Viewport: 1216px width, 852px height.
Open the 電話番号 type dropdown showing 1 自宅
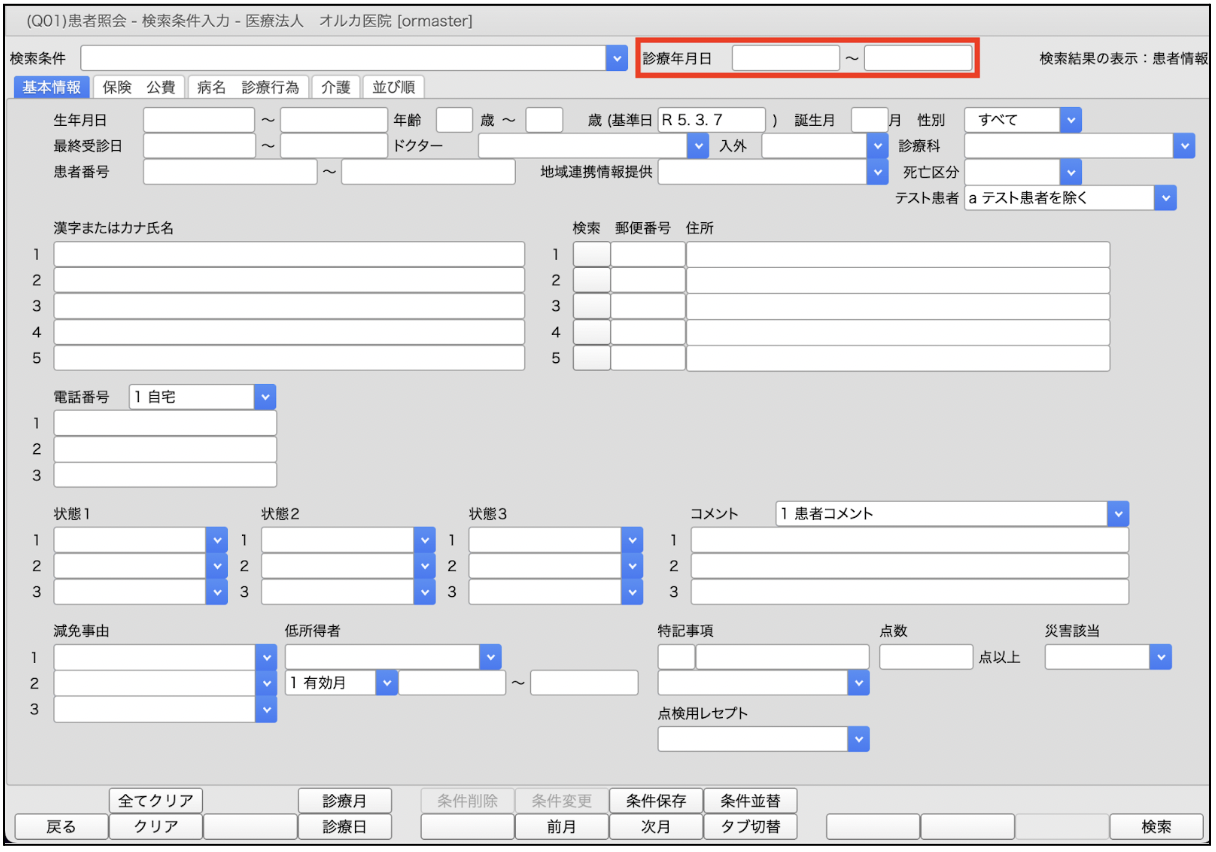(x=264, y=397)
